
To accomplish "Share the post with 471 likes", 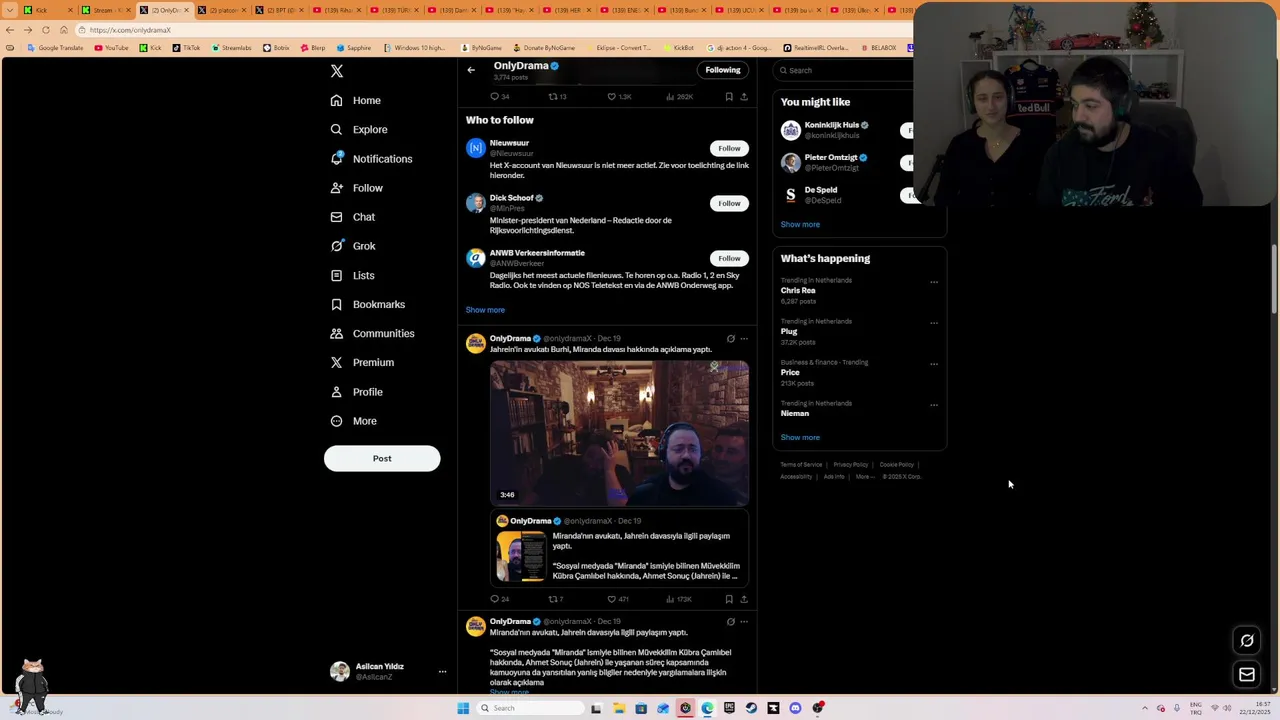I will 744,599.
